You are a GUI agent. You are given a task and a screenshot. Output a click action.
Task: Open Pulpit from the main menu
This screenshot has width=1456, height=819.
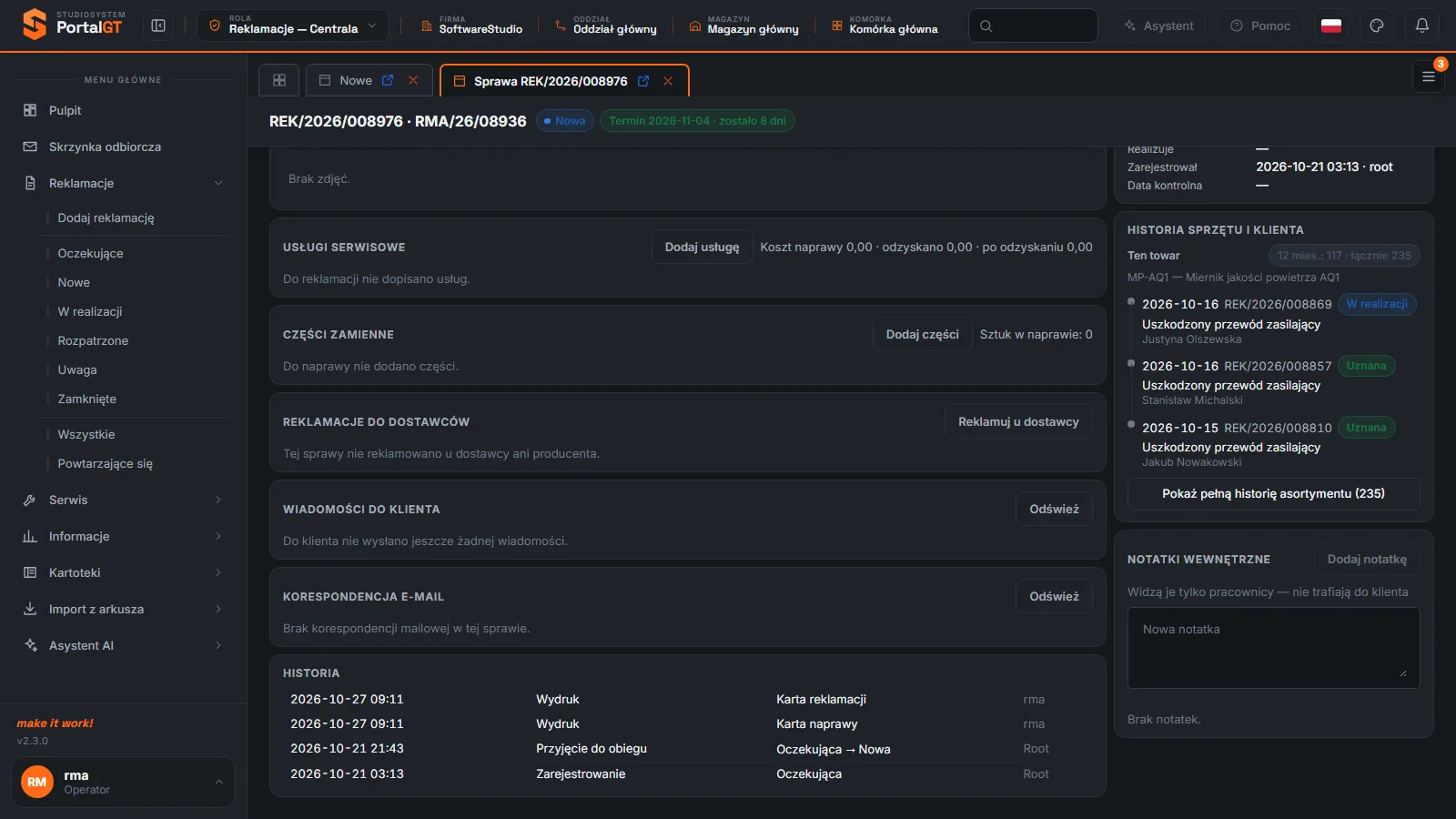[123, 110]
